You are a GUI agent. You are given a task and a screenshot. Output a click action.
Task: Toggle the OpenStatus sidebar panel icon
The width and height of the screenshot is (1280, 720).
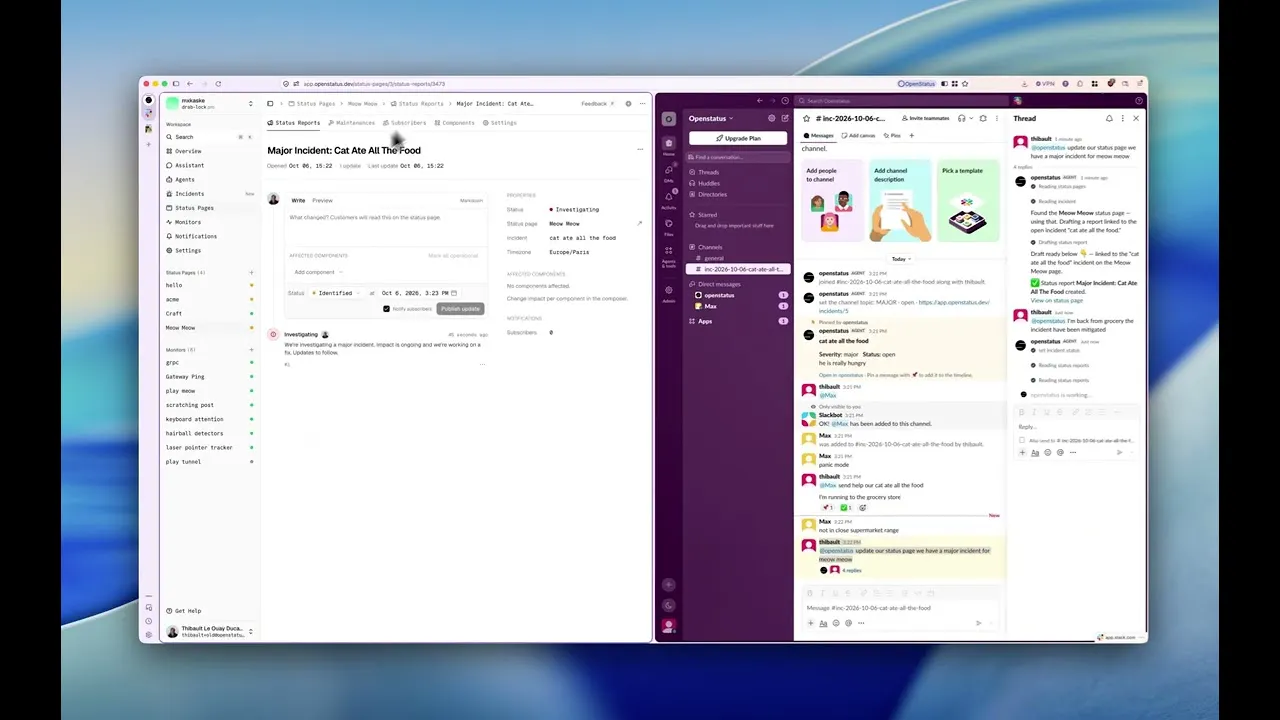[x=270, y=103]
